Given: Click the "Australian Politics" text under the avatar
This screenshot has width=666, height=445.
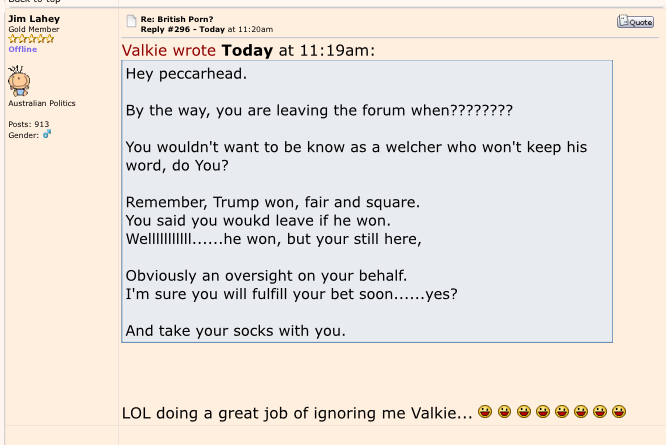Looking at the screenshot, I should (x=42, y=103).
